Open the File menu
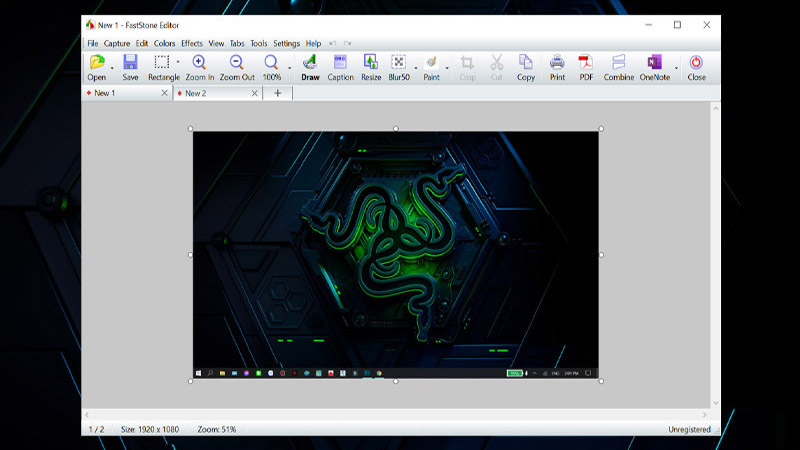Screen dimensions: 800x450 pos(92,43)
